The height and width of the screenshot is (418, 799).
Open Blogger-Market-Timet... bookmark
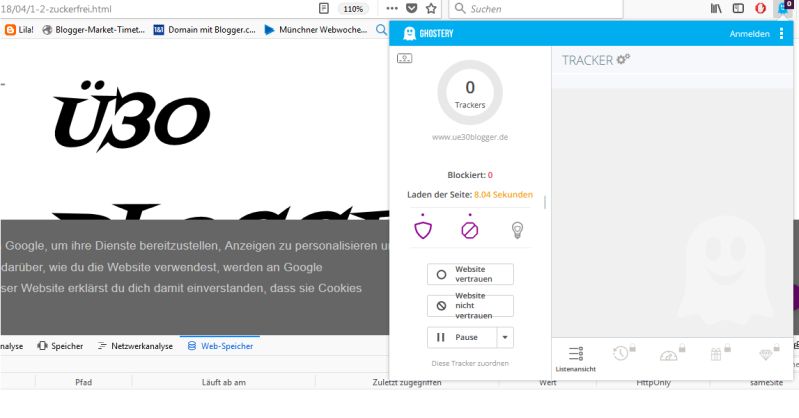pyautogui.click(x=94, y=30)
